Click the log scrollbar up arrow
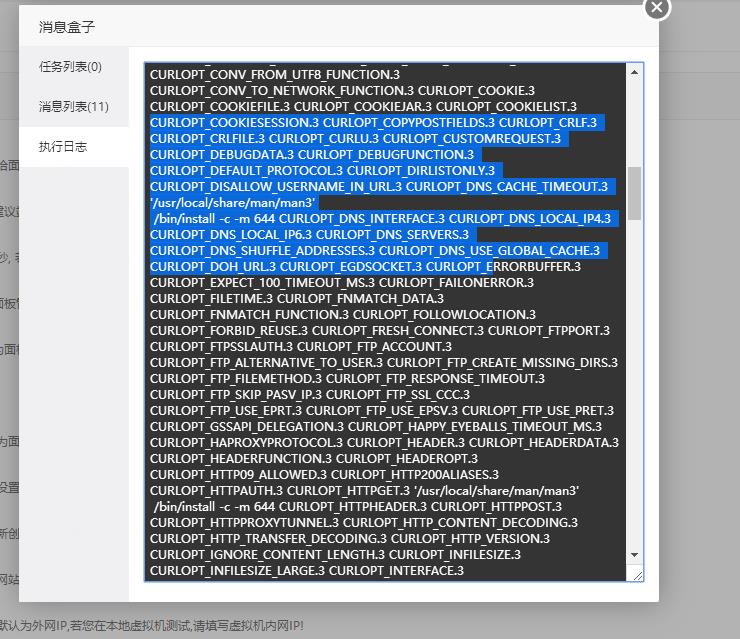Screen dimensions: 740x639 [x=634, y=72]
